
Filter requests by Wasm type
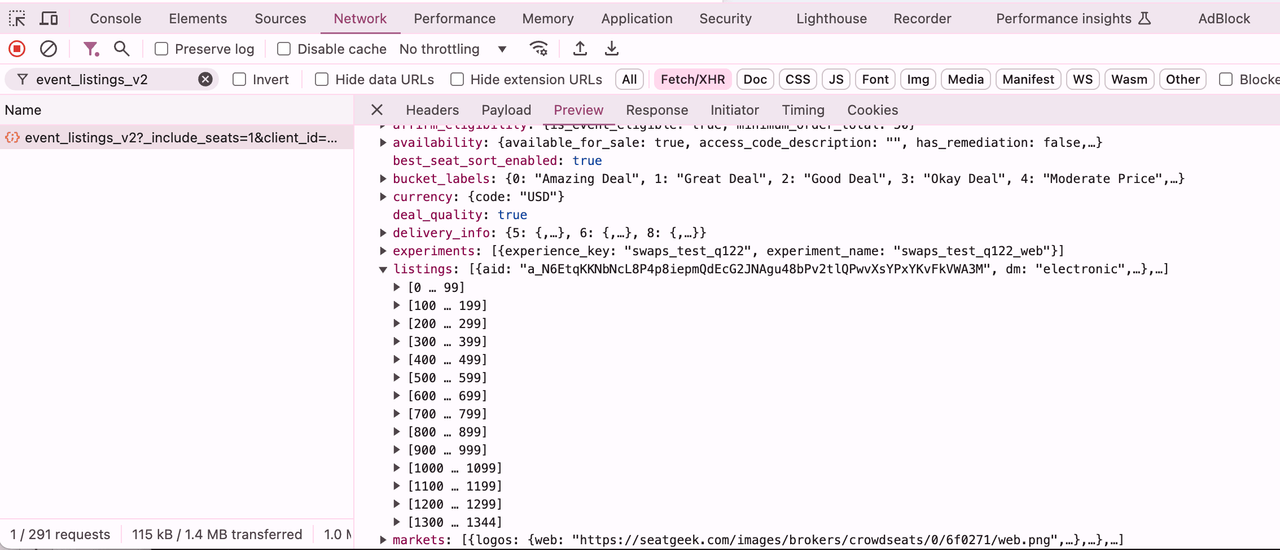coord(1129,79)
